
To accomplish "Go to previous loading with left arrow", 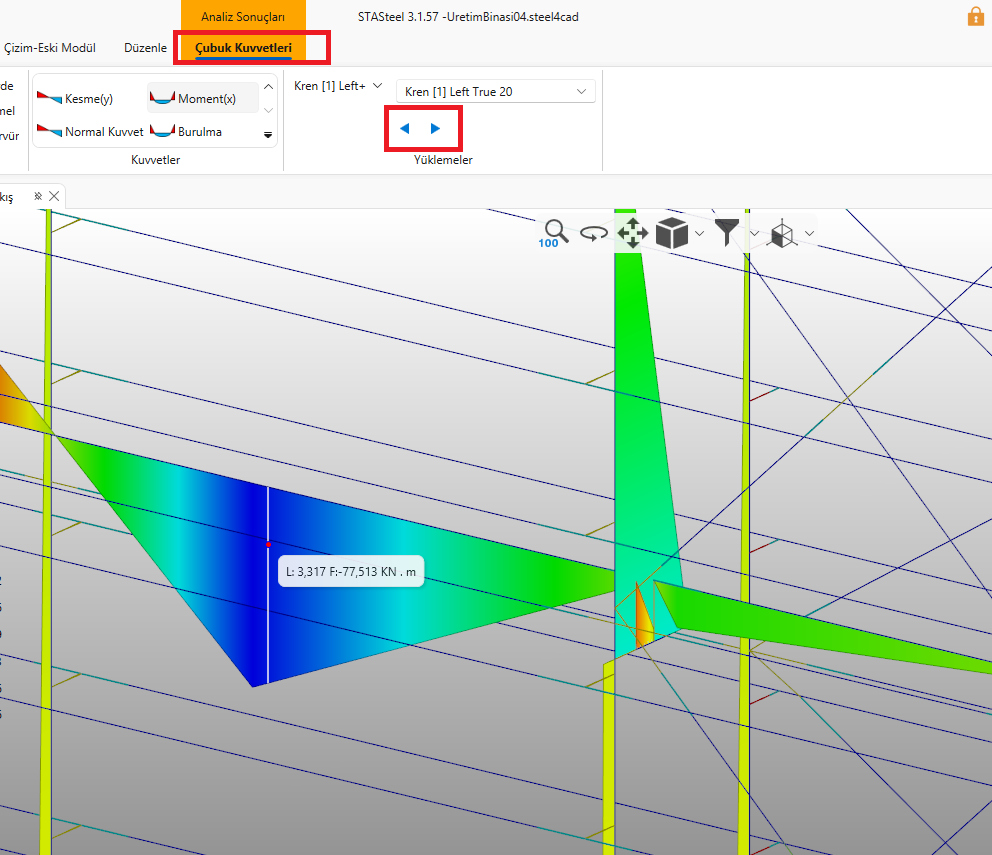I will coord(405,128).
